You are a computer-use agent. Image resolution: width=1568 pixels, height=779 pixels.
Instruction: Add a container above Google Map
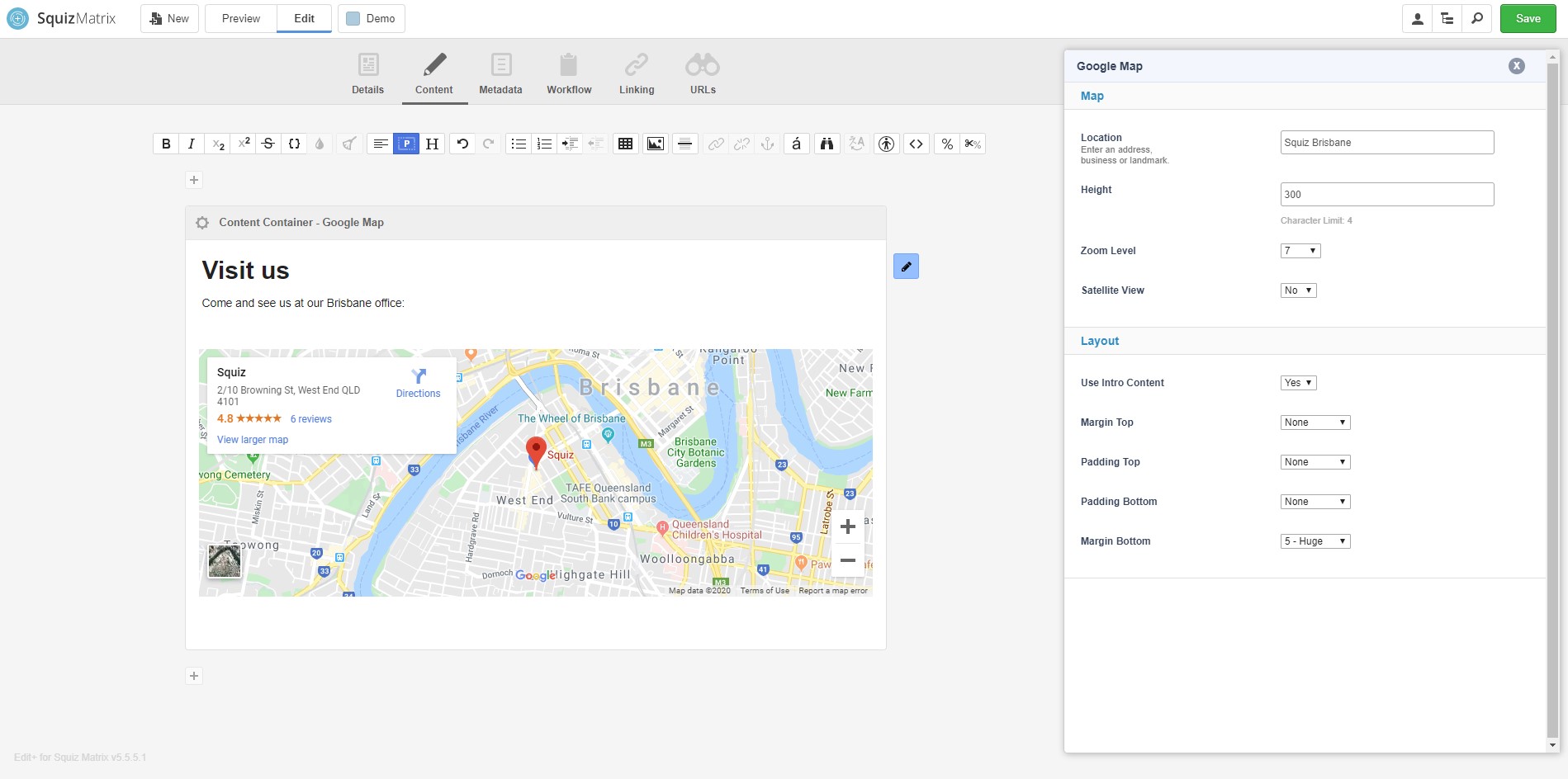click(x=194, y=180)
